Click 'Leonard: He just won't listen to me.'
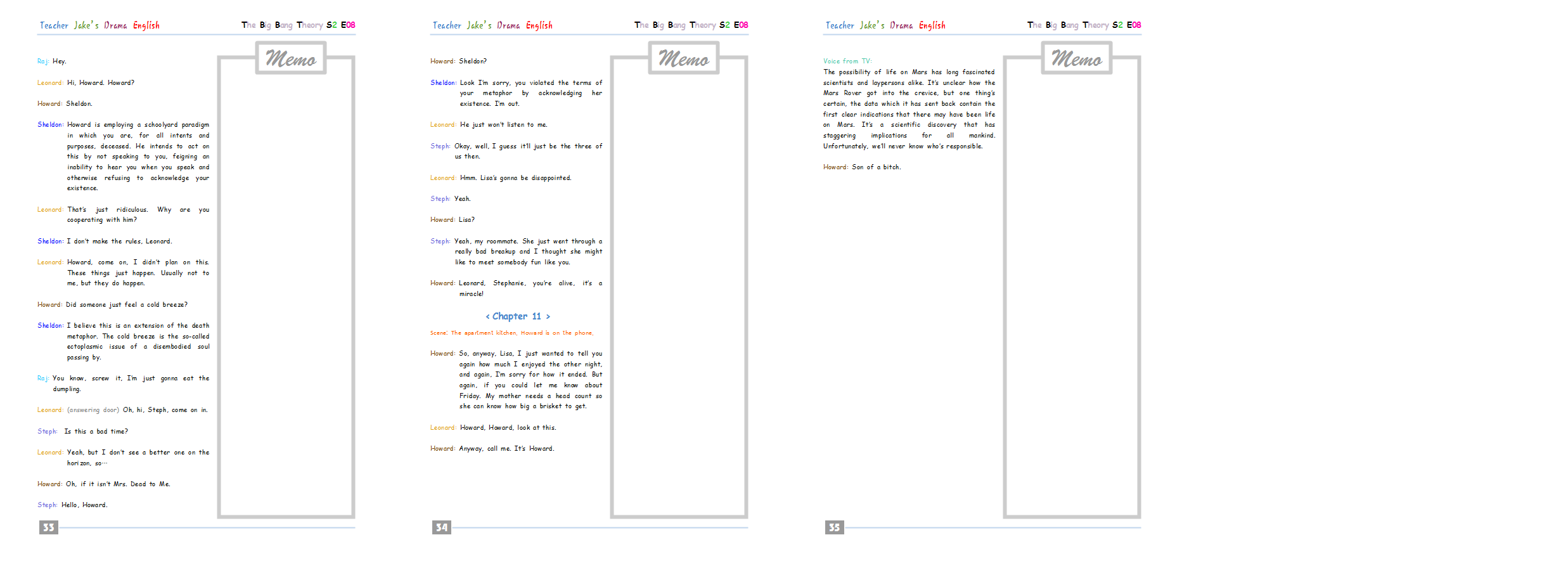1568x561 pixels. (x=489, y=125)
